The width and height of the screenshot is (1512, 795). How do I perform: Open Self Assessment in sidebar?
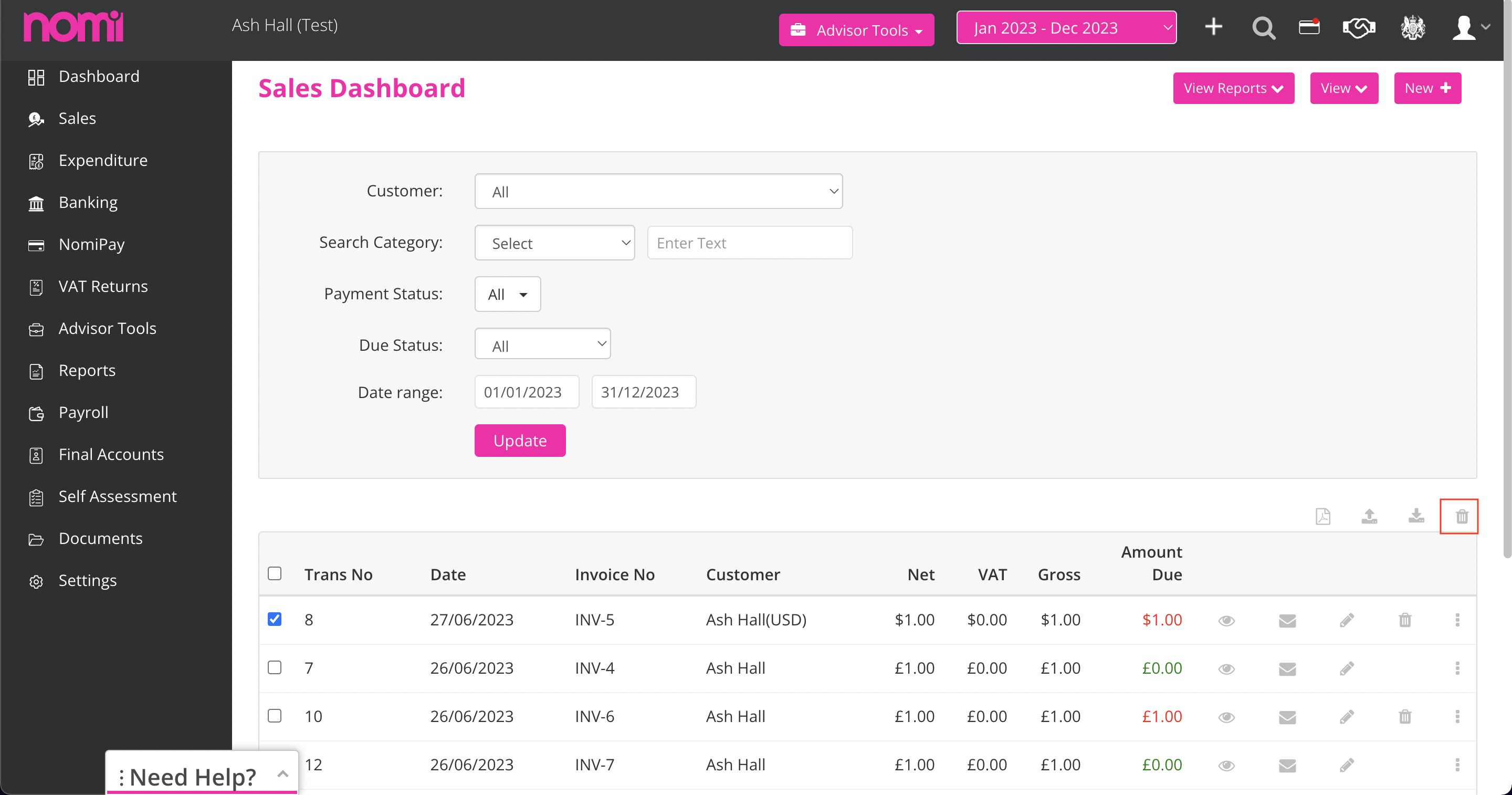pos(118,497)
